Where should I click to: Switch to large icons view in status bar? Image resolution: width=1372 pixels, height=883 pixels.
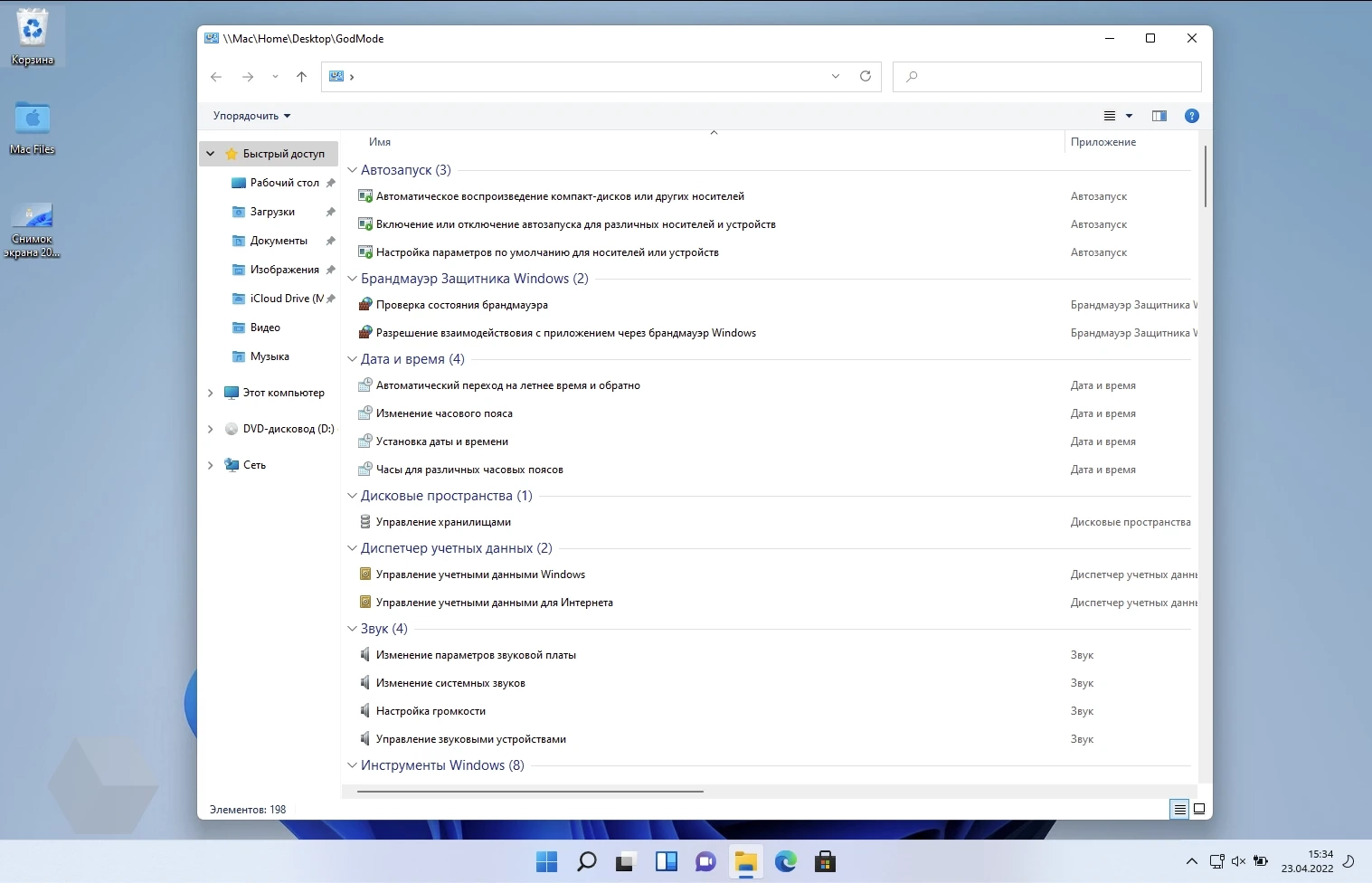click(x=1199, y=810)
